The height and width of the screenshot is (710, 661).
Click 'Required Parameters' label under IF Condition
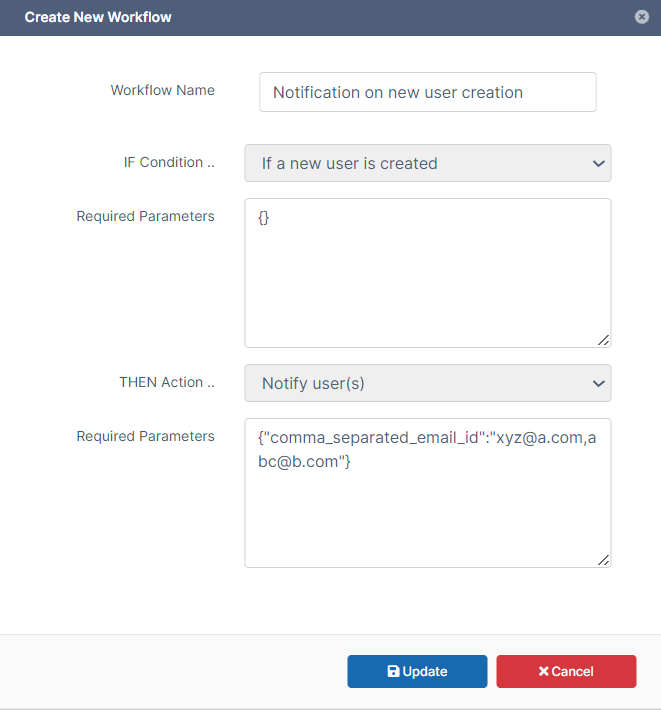(145, 216)
